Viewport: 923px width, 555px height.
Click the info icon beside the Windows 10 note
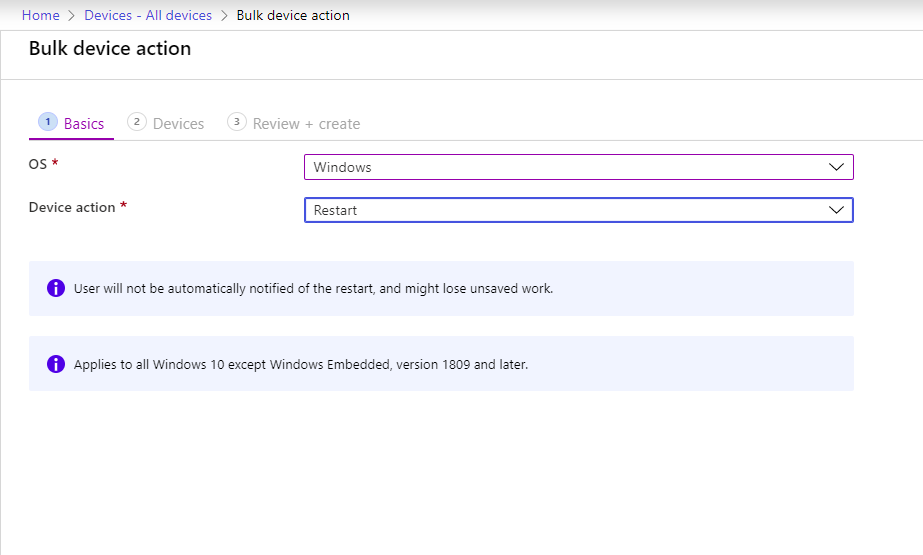click(56, 364)
